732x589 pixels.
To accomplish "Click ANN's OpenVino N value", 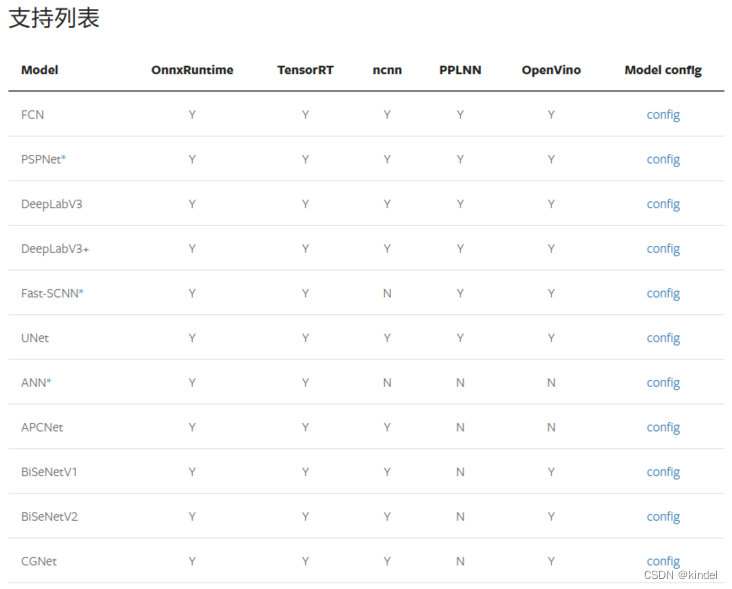I will pyautogui.click(x=551, y=383).
